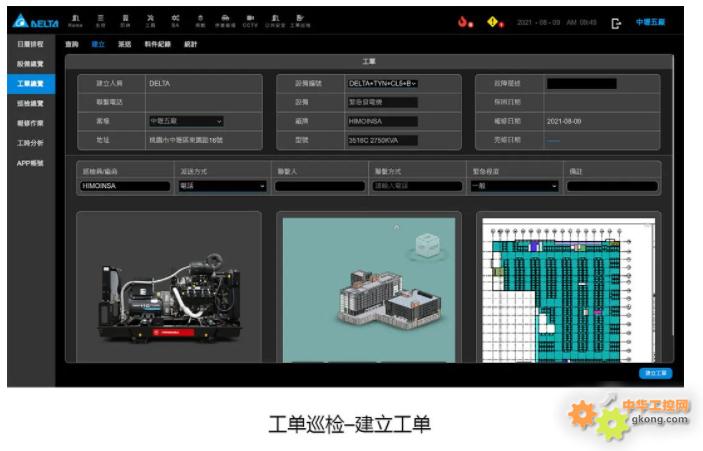
Task: Click the red fire alarm icon
Action: [x=463, y=22]
